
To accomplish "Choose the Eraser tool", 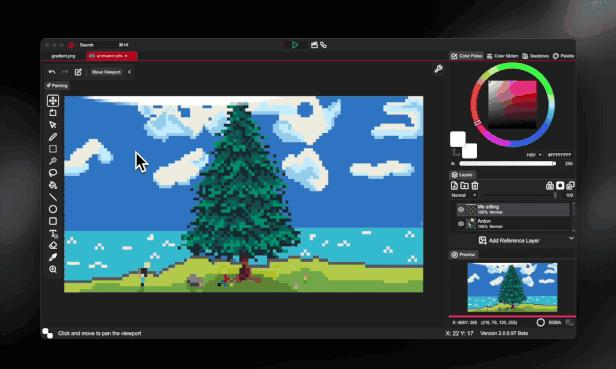I will 53,246.
